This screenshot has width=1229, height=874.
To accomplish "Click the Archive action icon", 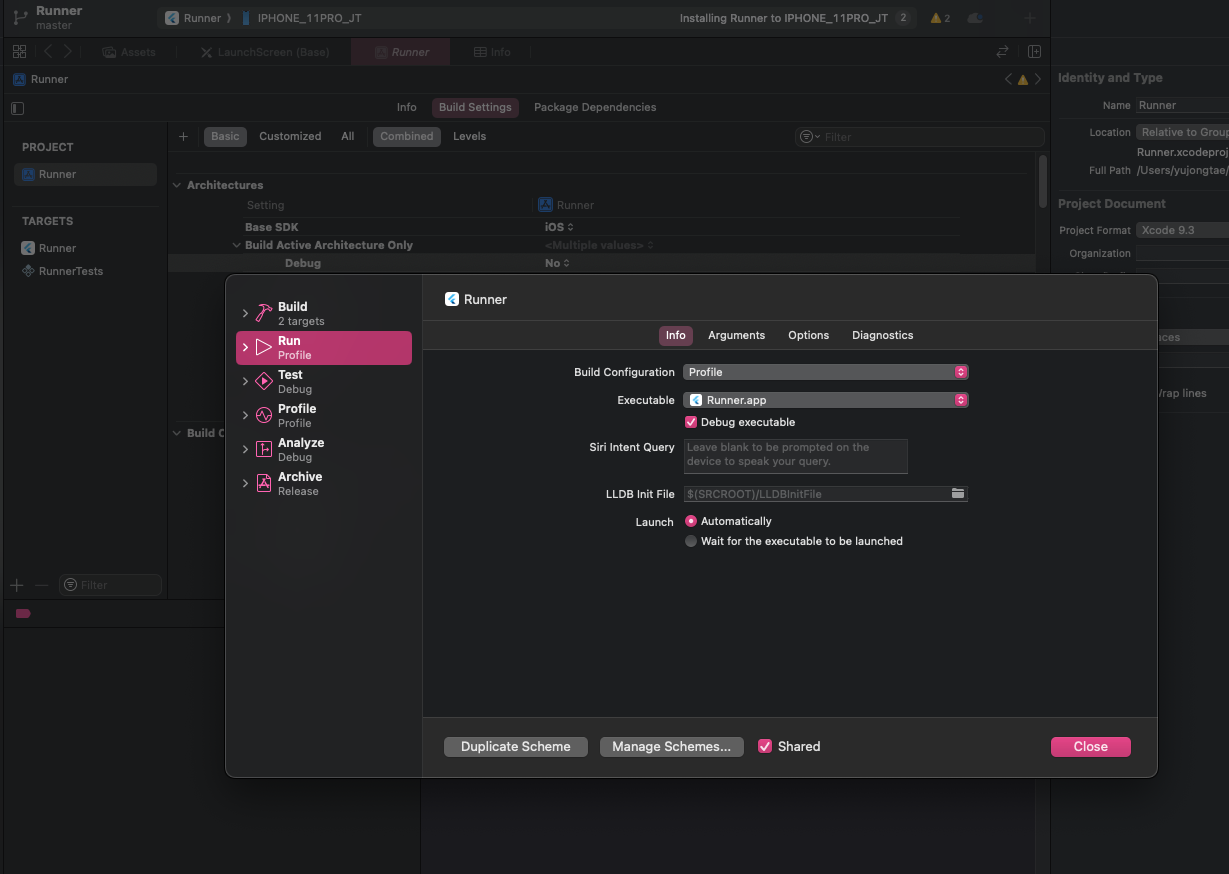I will pyautogui.click(x=263, y=483).
